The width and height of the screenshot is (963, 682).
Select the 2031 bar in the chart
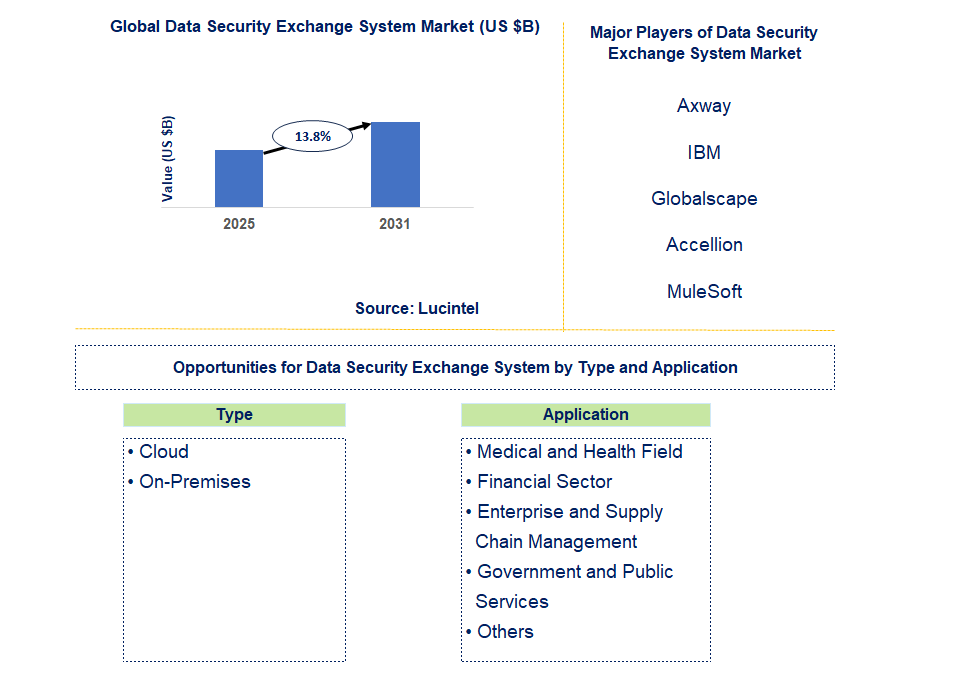point(396,165)
